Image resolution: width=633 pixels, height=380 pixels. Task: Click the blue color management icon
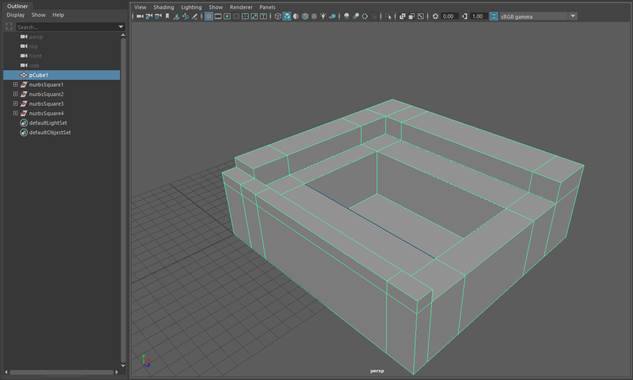pyautogui.click(x=493, y=17)
